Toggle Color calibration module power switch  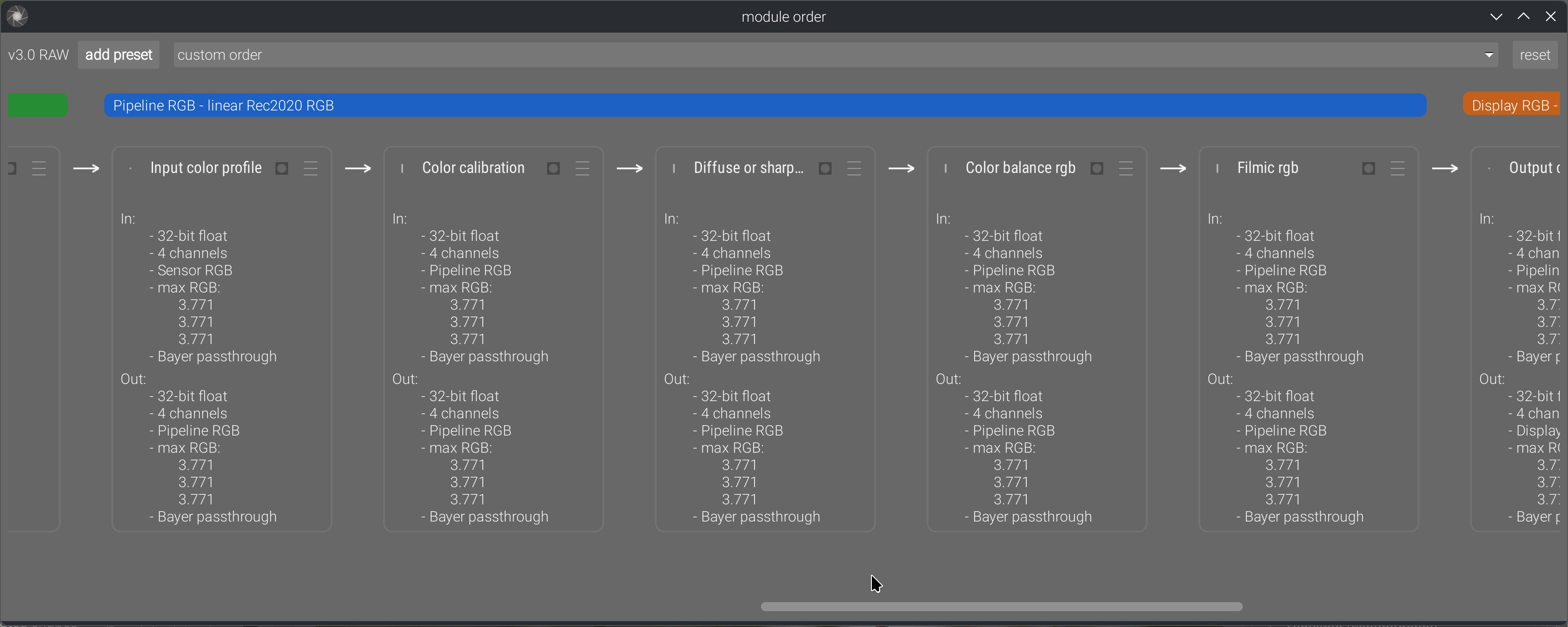[402, 168]
